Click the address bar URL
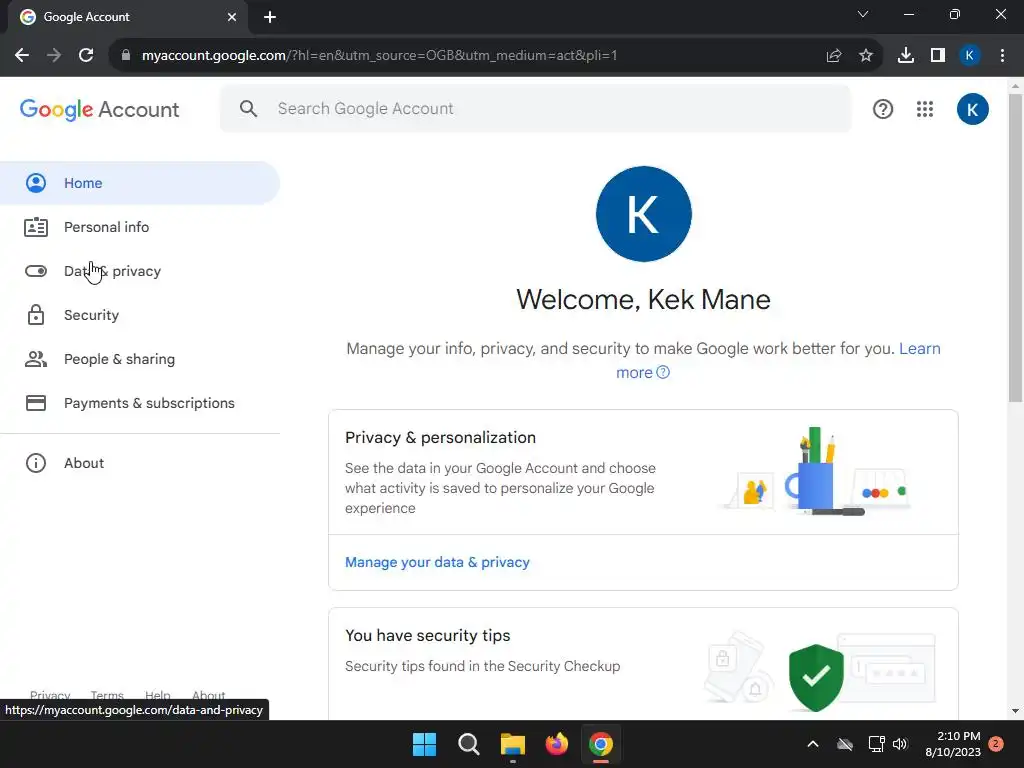The height and width of the screenshot is (768, 1024). [x=379, y=56]
